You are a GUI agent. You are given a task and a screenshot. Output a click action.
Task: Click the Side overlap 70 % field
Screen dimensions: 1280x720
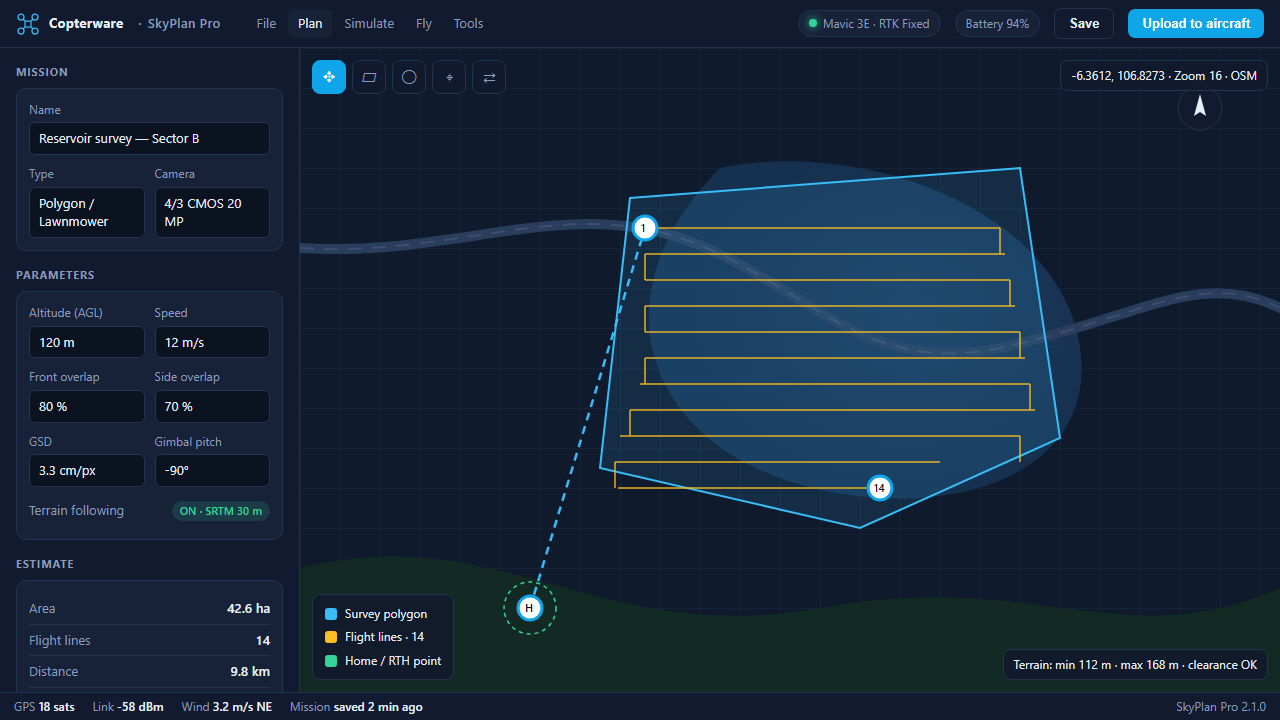click(212, 407)
